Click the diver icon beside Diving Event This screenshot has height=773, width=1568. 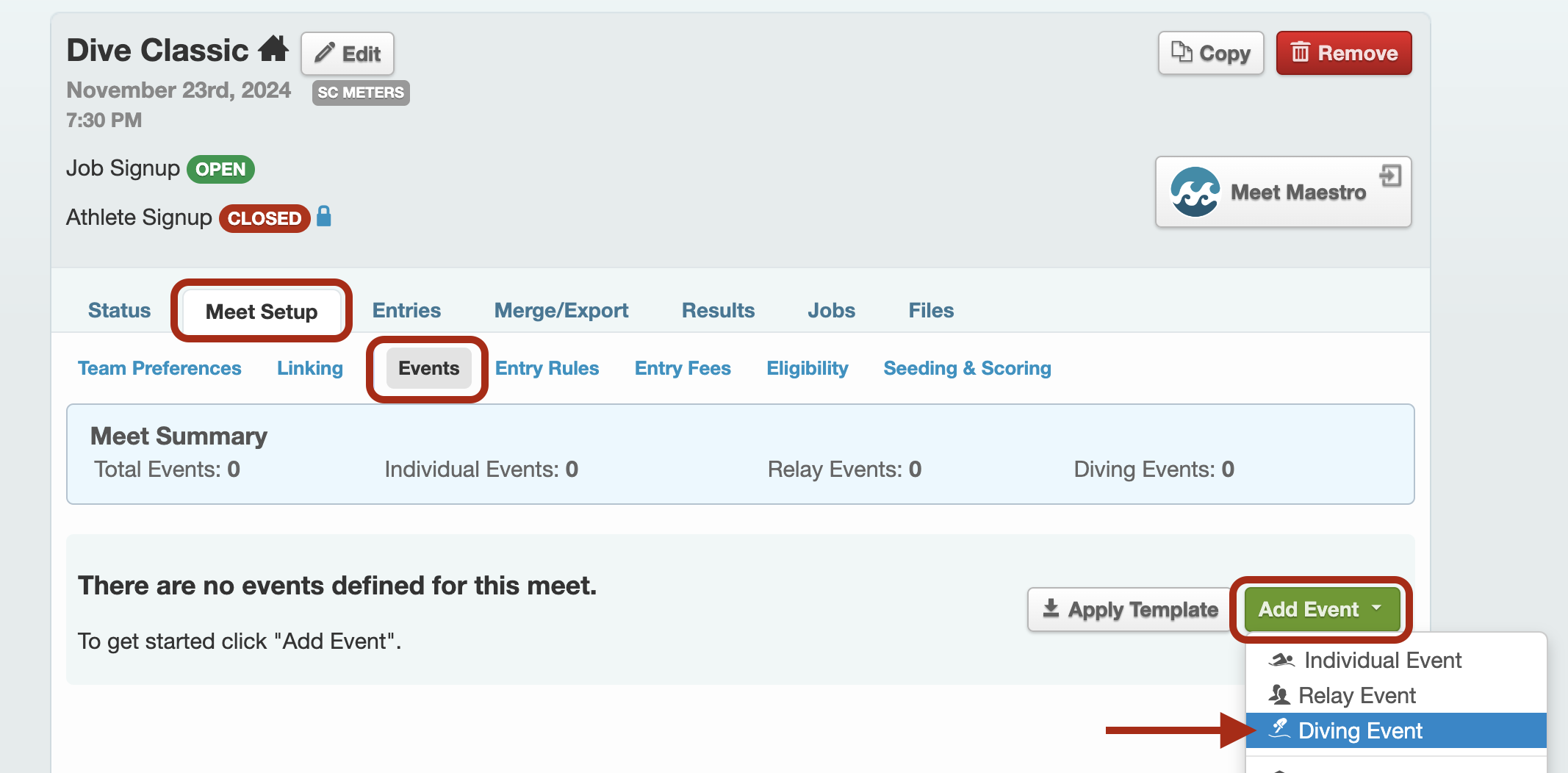pyautogui.click(x=1280, y=730)
